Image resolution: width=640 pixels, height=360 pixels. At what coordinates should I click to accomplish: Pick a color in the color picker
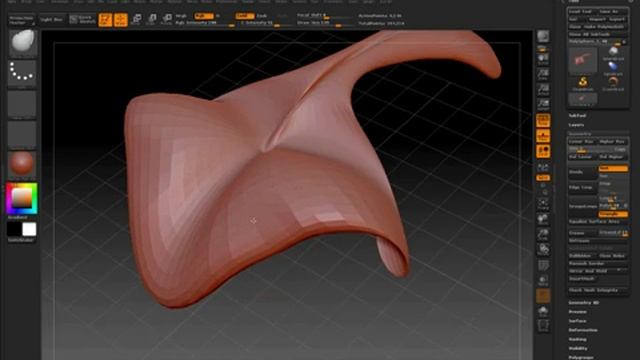point(22,199)
